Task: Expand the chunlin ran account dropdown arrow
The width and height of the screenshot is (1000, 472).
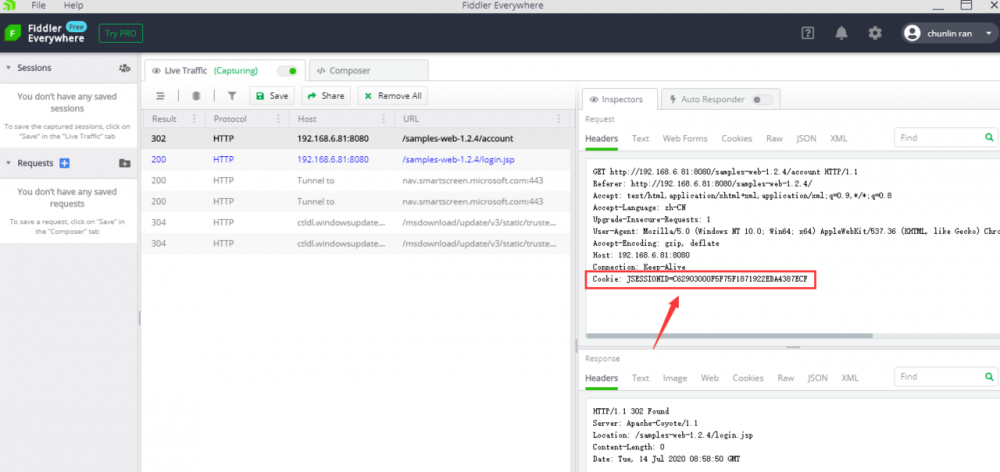Action: [989, 33]
